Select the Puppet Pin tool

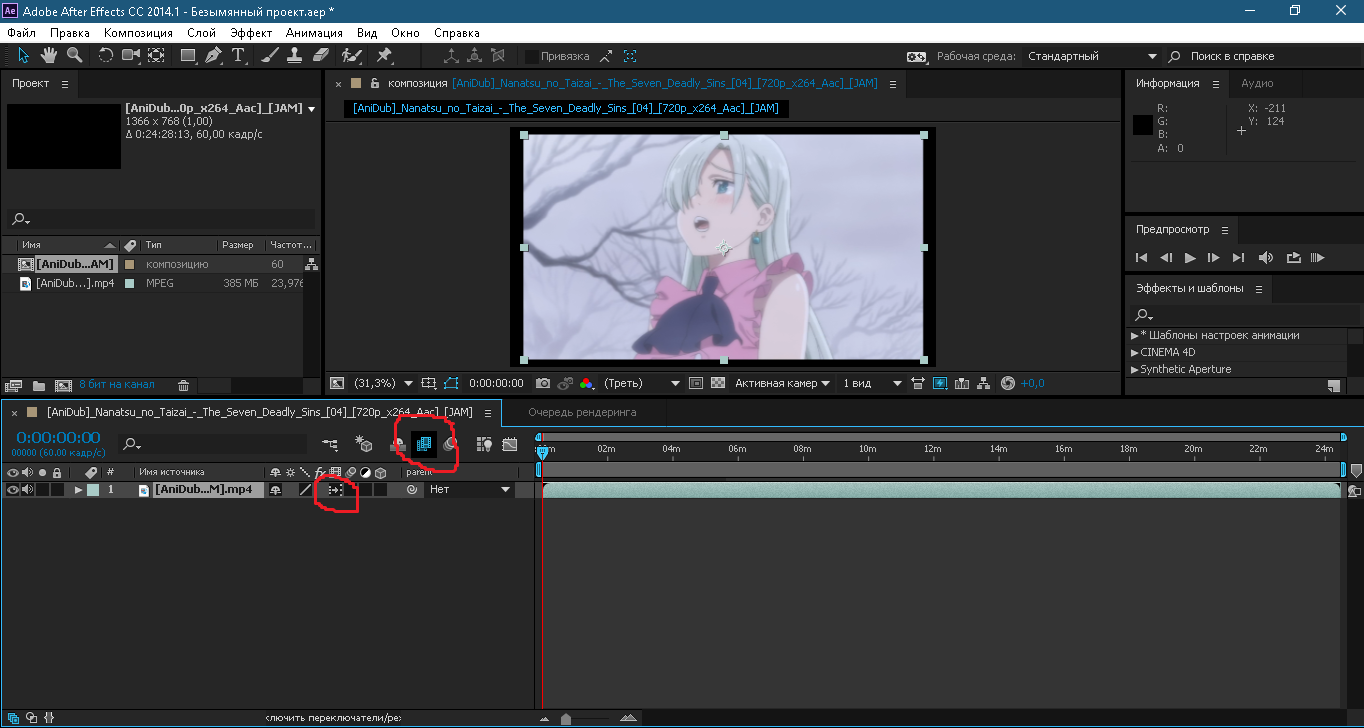pos(384,56)
